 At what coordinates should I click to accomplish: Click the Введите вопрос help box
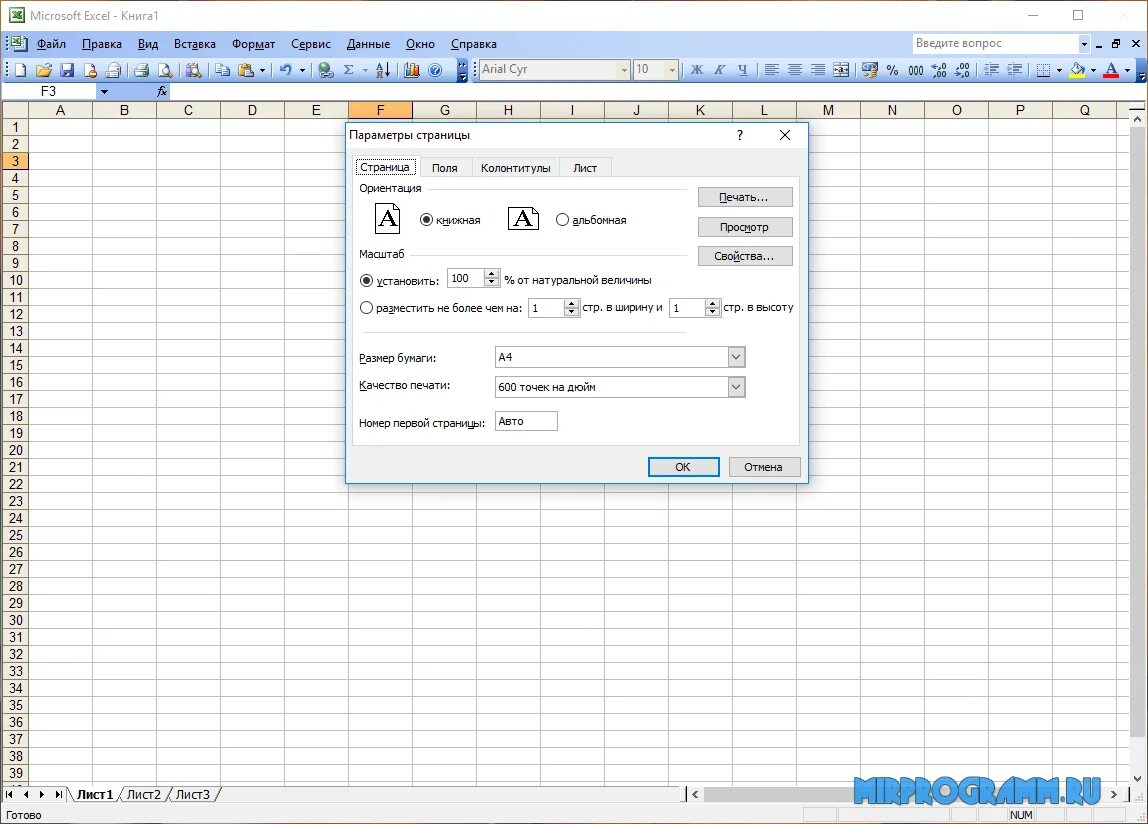(996, 43)
